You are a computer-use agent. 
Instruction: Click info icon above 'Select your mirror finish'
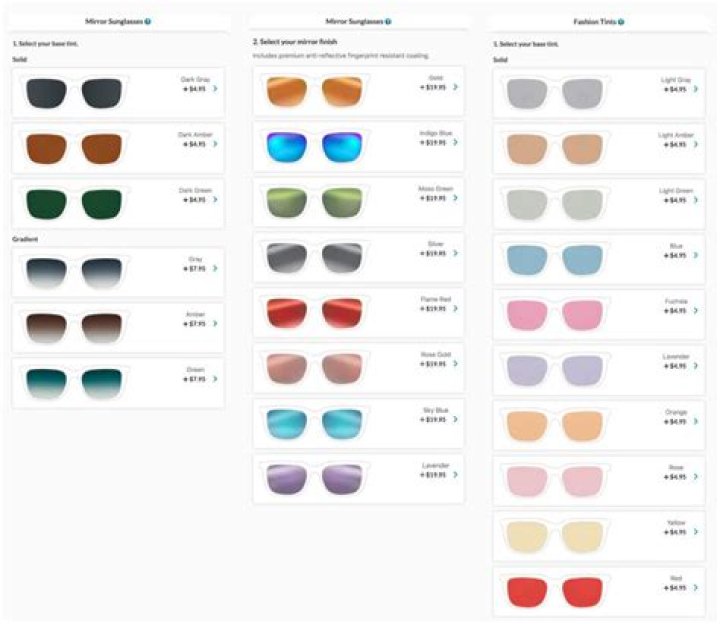[x=388, y=21]
